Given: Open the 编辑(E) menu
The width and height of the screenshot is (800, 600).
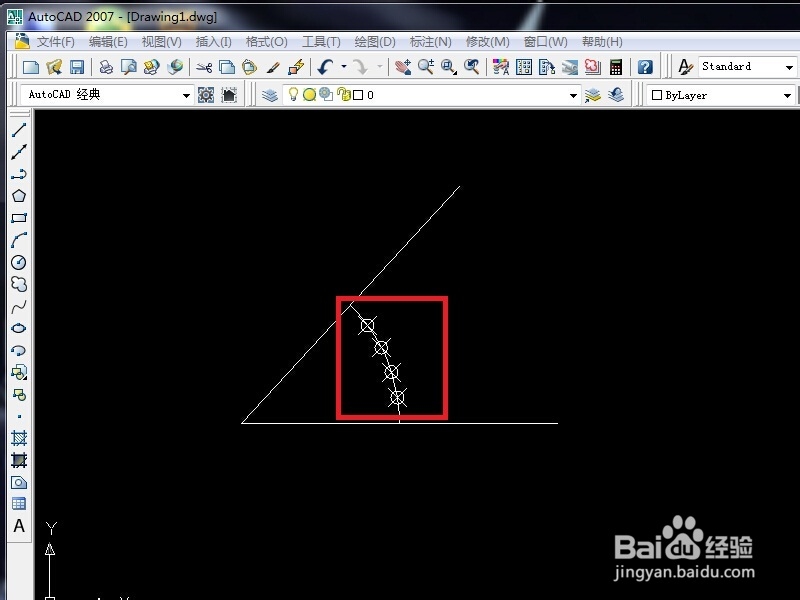Looking at the screenshot, I should pyautogui.click(x=108, y=42).
